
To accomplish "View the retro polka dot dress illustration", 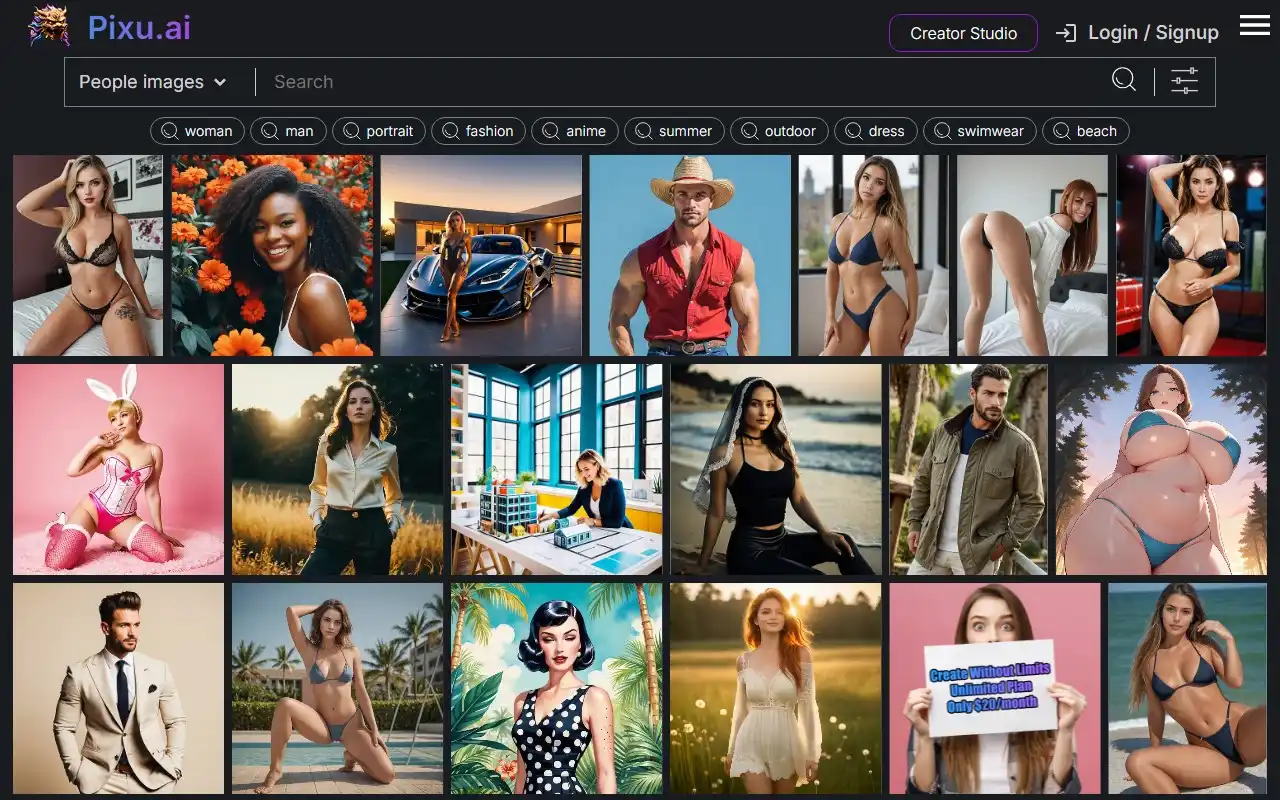I will [556, 688].
